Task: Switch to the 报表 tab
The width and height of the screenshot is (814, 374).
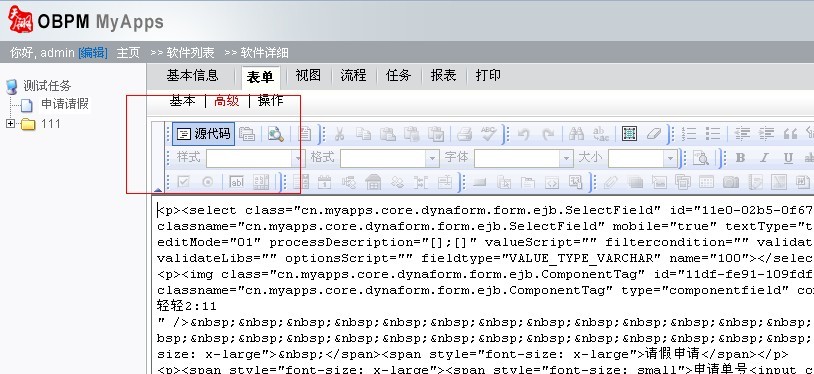Action: [x=443, y=76]
